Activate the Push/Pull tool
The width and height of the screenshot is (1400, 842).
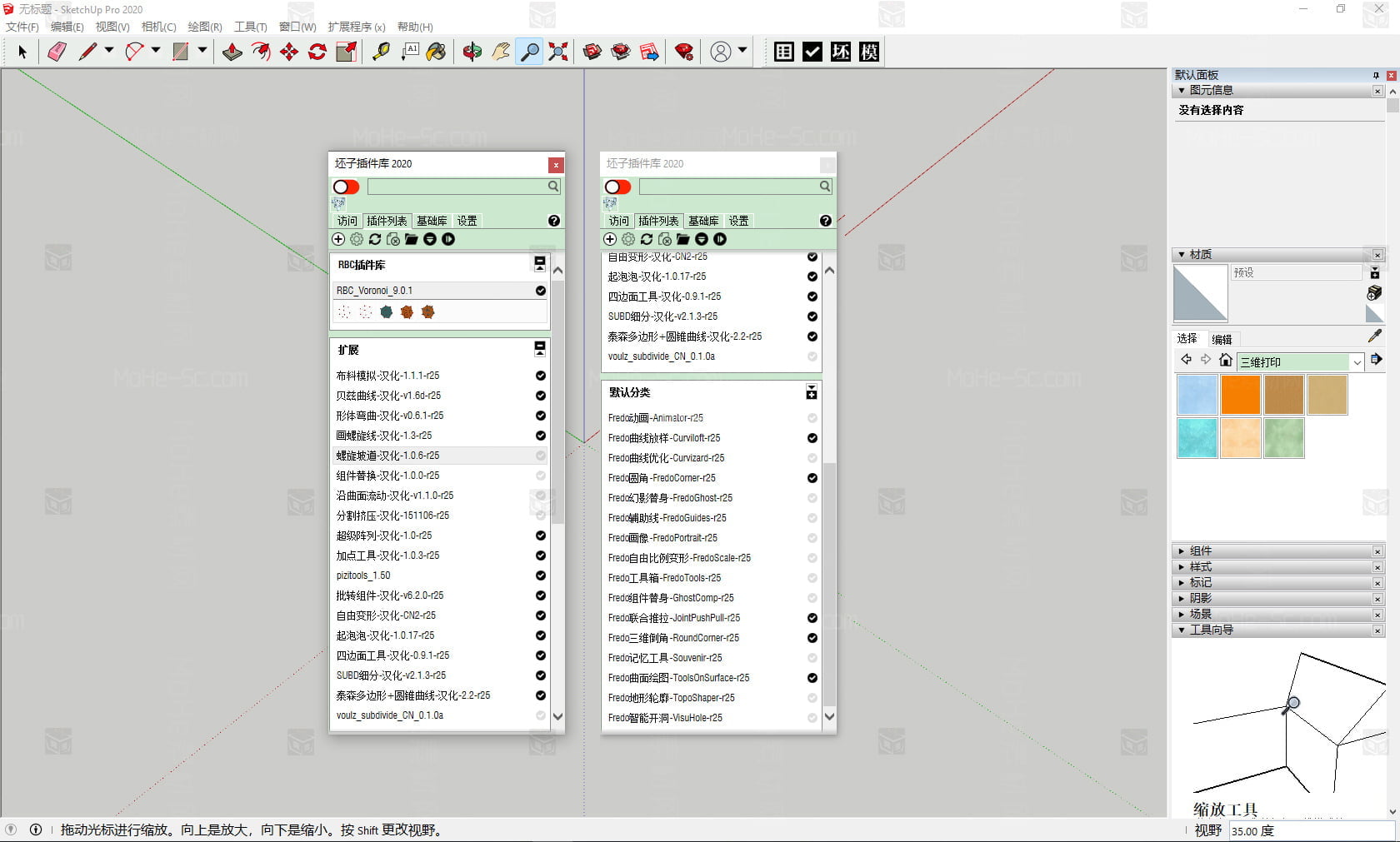[232, 52]
